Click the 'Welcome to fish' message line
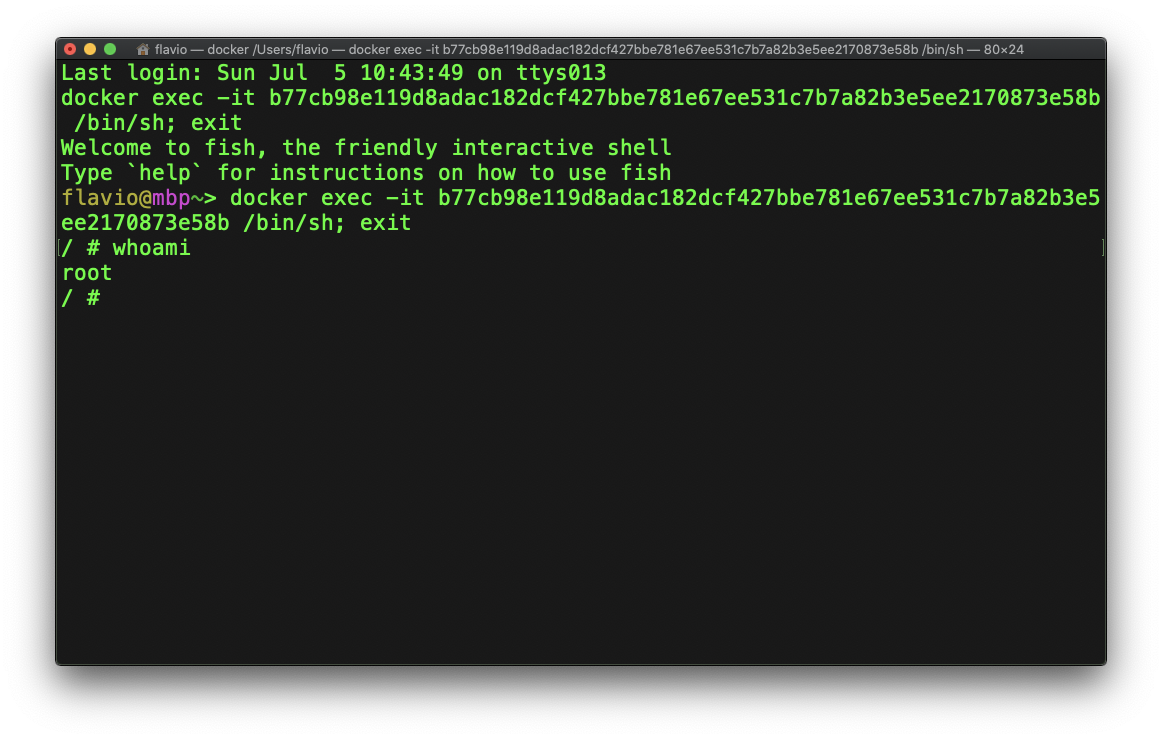1162x739 pixels. coord(366,148)
